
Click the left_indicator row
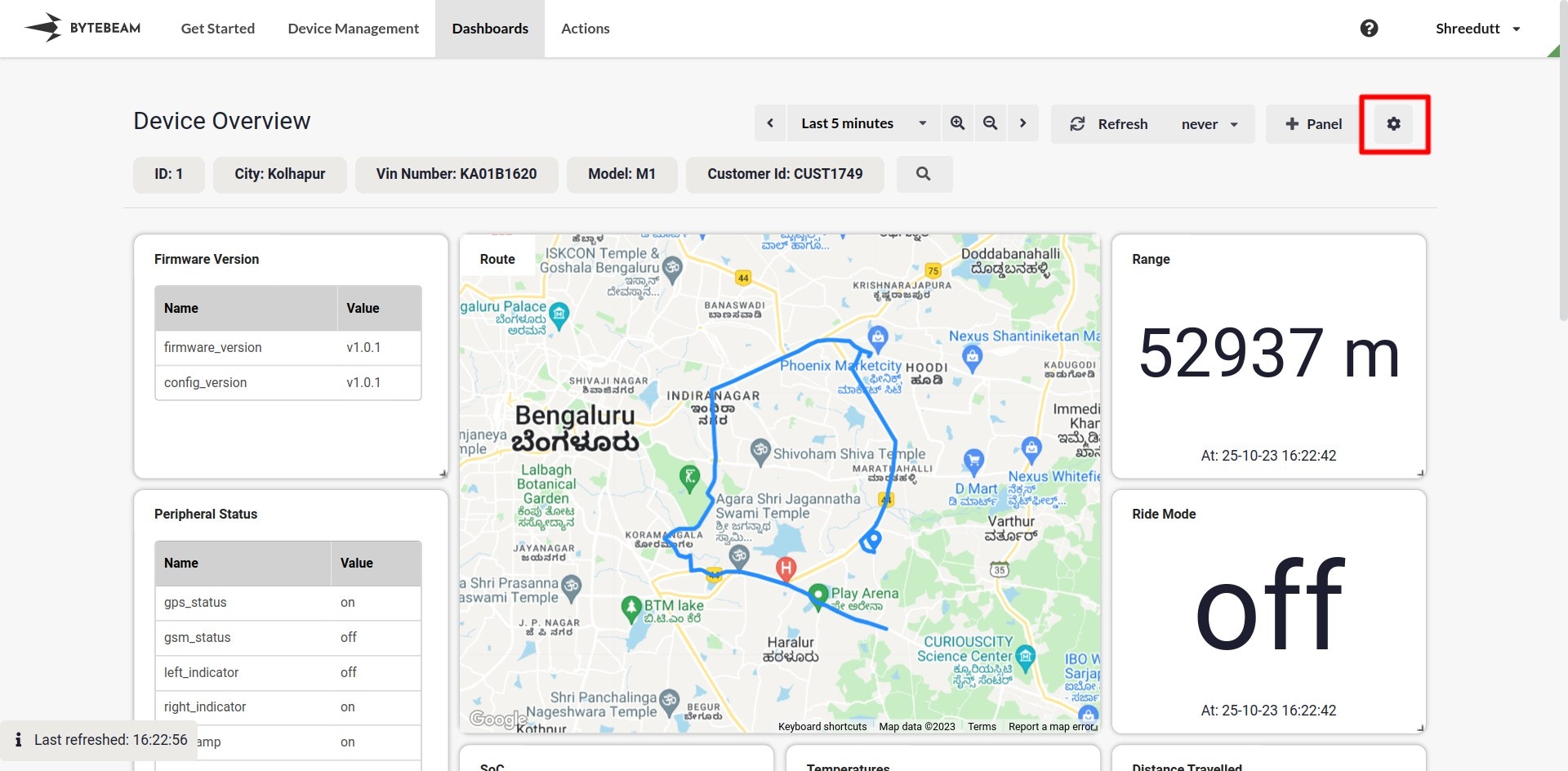pos(288,672)
